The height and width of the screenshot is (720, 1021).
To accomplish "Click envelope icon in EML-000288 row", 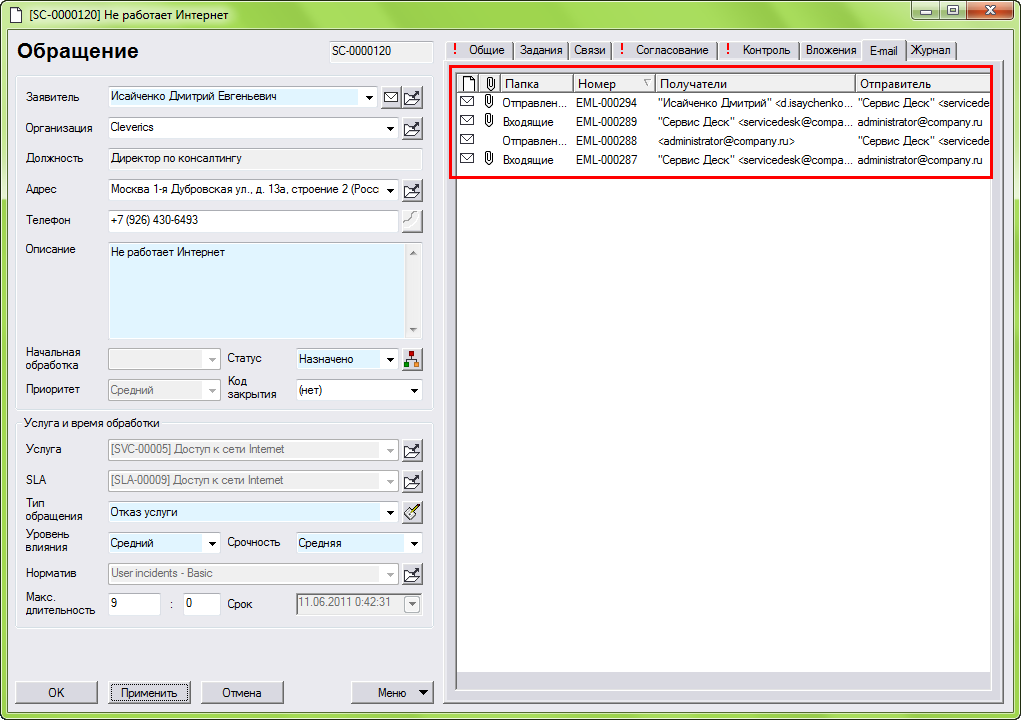I will [467, 139].
